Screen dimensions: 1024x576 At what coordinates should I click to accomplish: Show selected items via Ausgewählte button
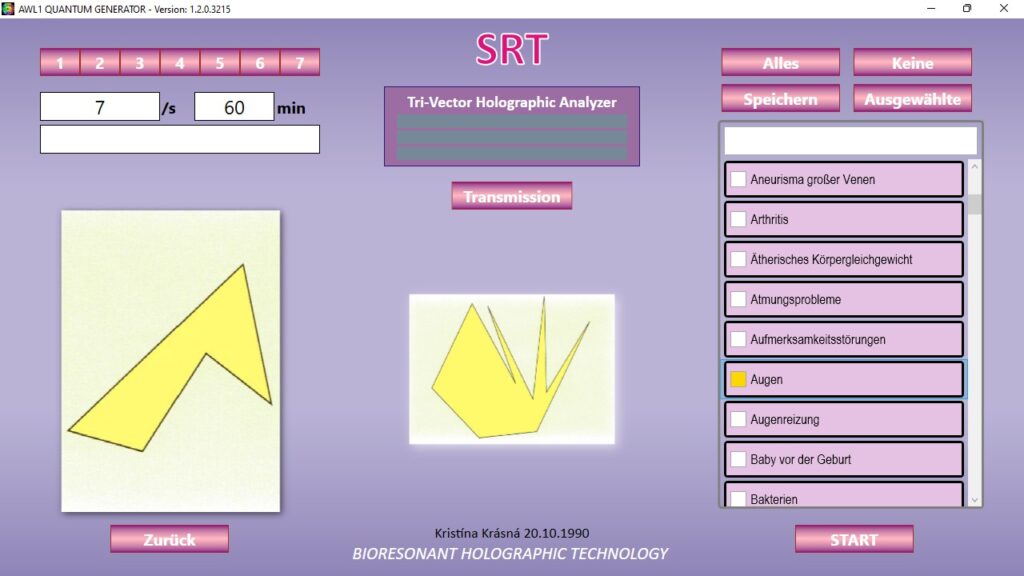pos(912,99)
